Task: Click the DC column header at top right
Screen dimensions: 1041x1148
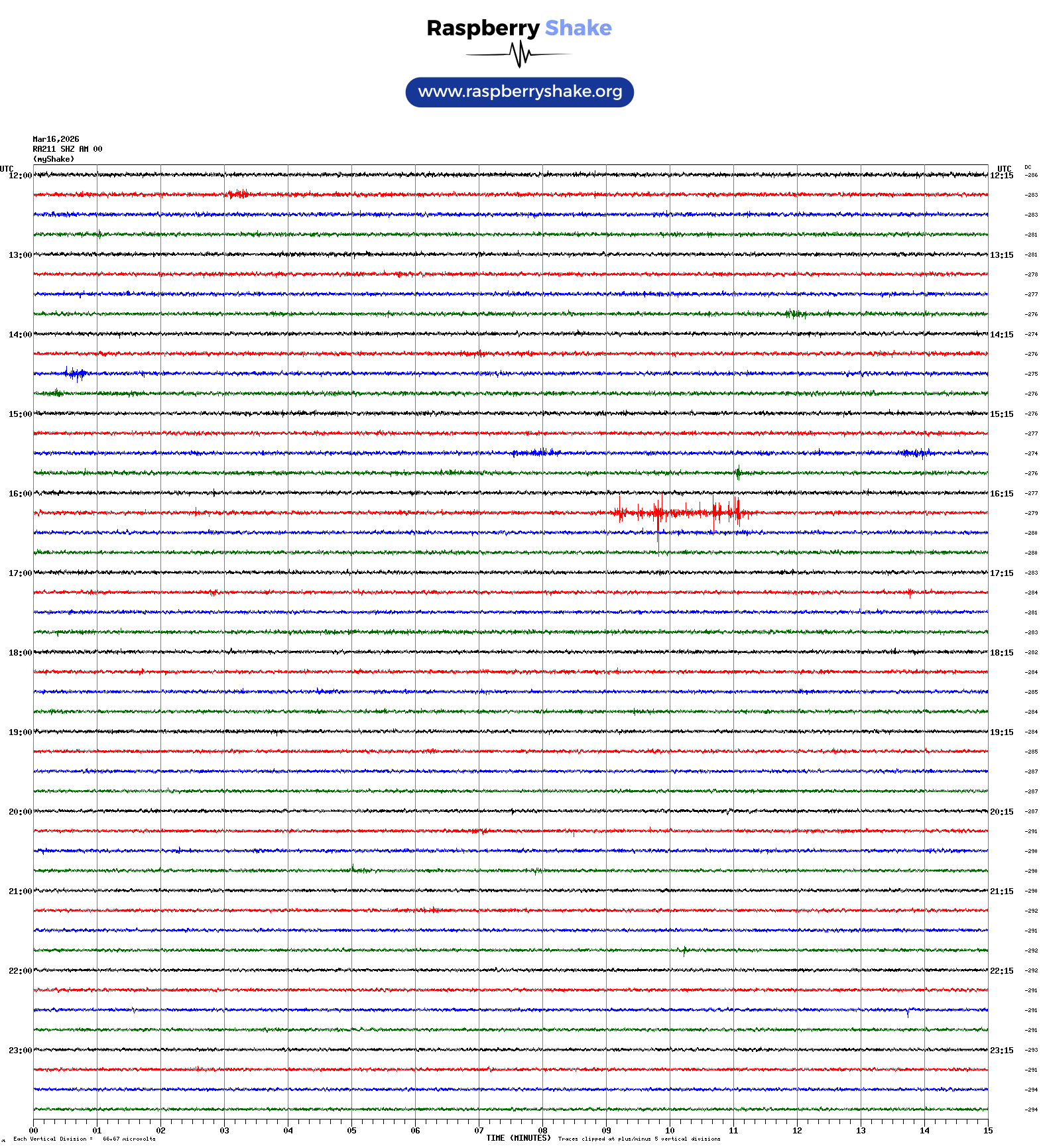Action: click(x=1028, y=167)
